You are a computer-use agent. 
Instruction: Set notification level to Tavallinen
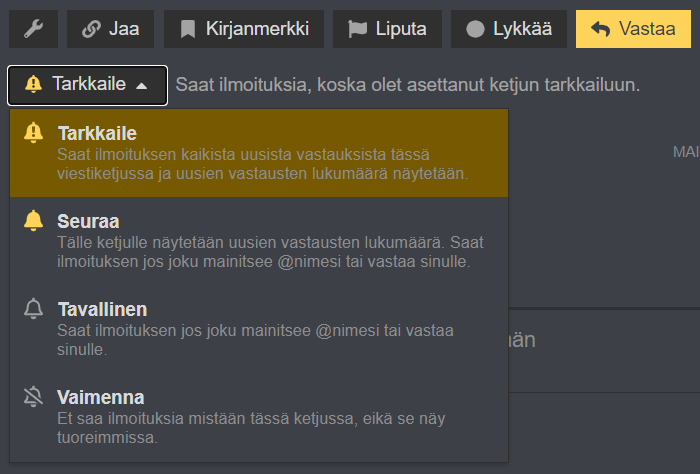coord(260,329)
